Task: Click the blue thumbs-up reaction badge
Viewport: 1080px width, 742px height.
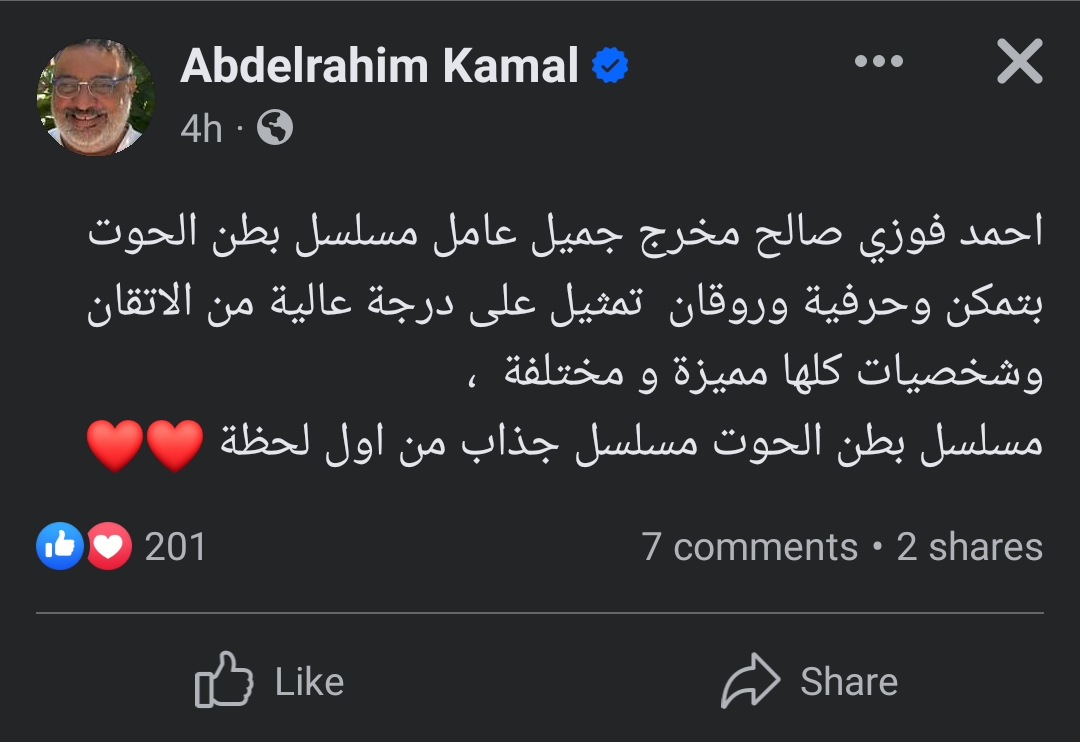Action: pos(60,546)
